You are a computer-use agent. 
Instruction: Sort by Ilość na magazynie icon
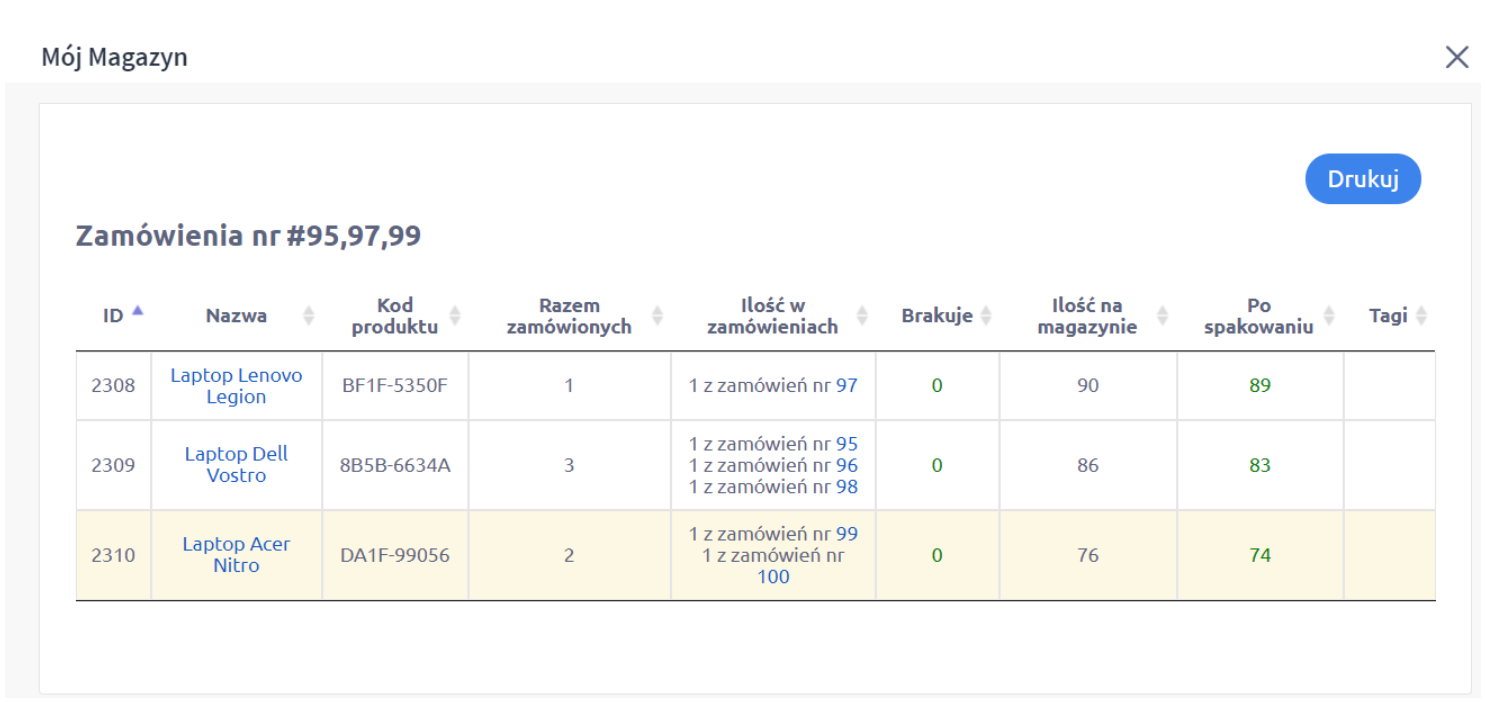(1163, 316)
